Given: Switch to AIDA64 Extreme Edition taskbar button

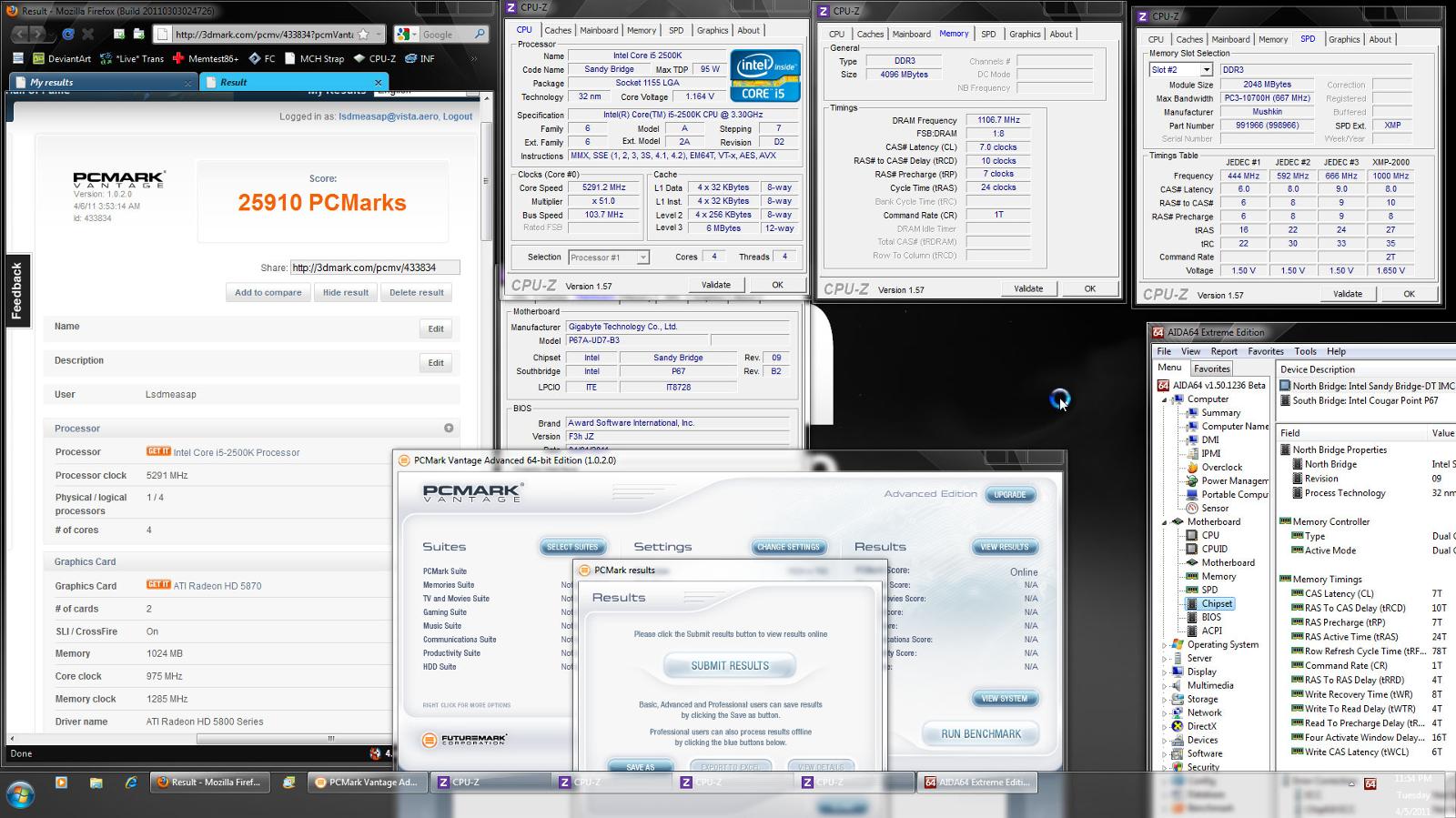Looking at the screenshot, I should [x=977, y=782].
